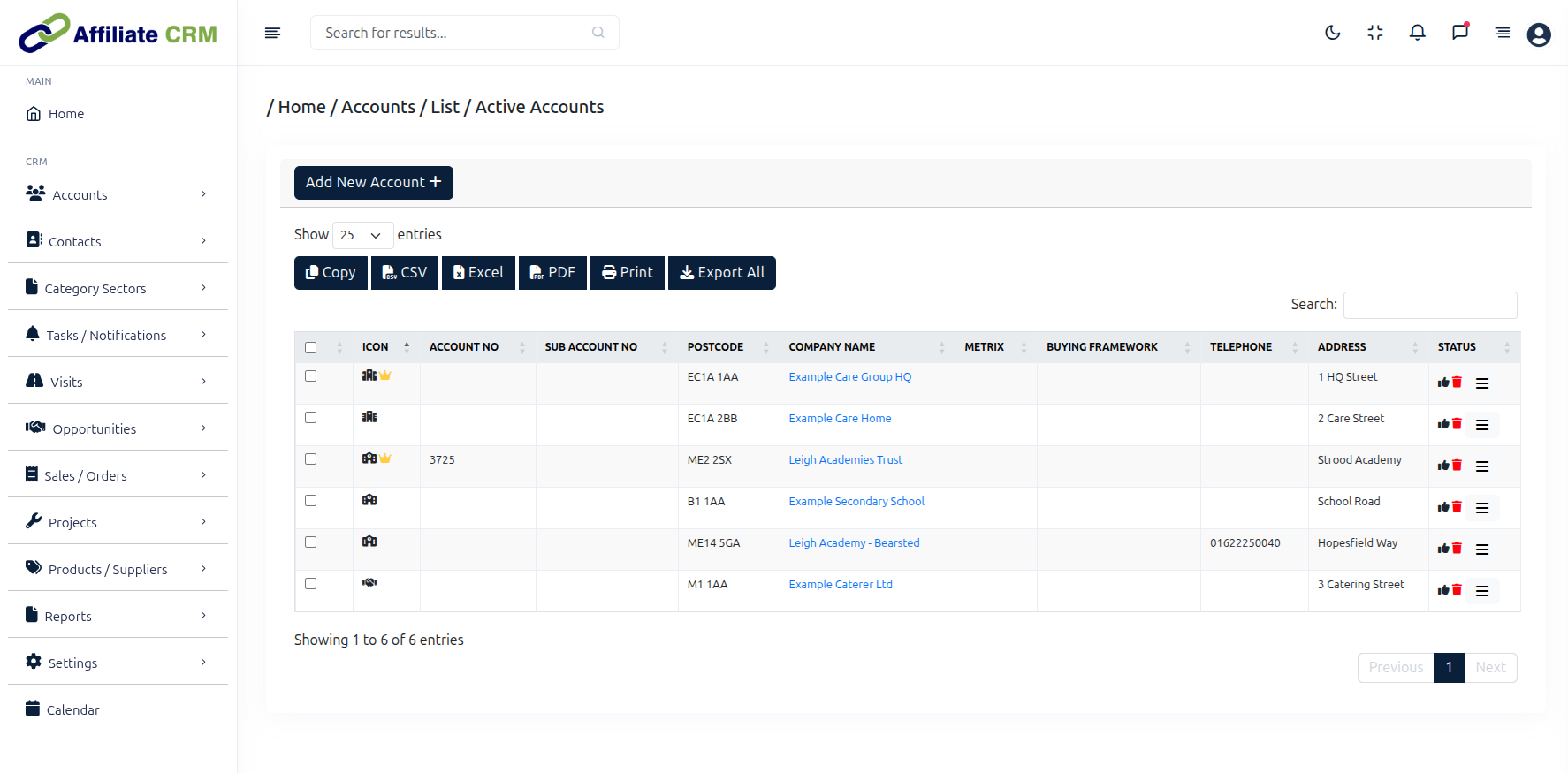
Task: Click trash icon for Leigh Academy - Bearsted
Action: [x=1457, y=549]
